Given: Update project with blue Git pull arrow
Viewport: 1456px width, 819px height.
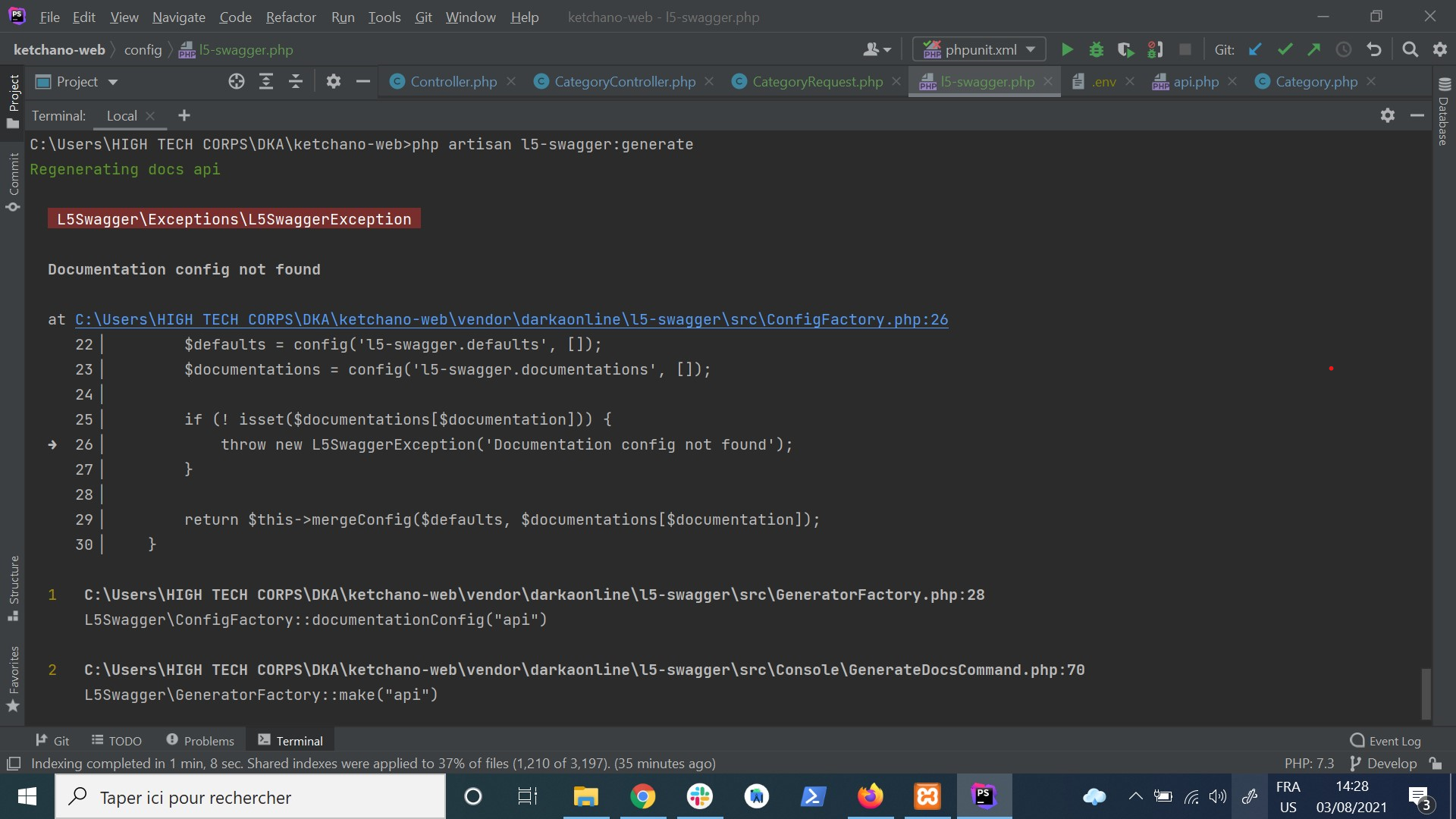Looking at the screenshot, I should 1255,49.
